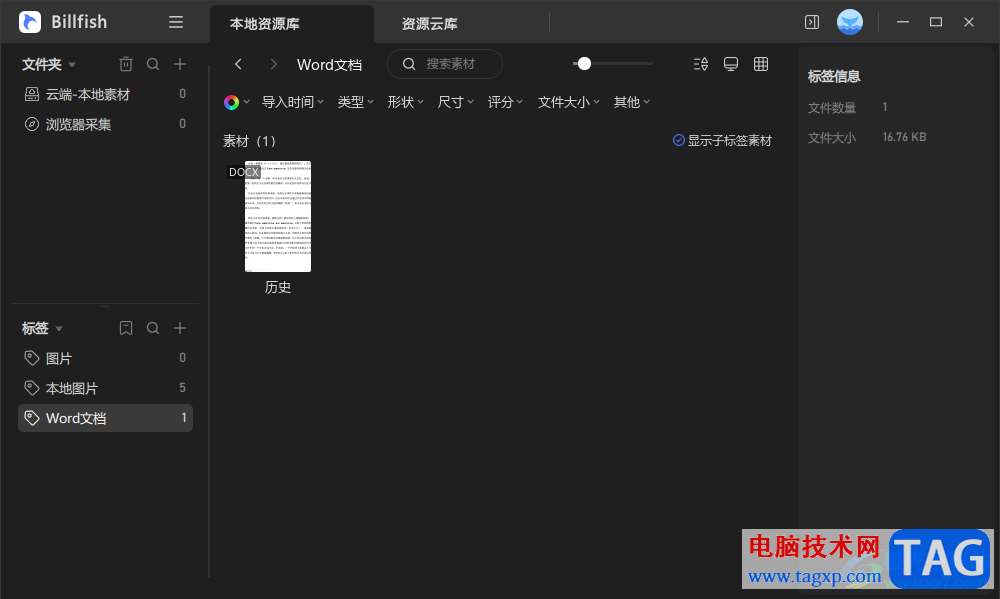This screenshot has width=1000, height=599.
Task: Open the 评分 filter dropdown
Action: pyautogui.click(x=505, y=102)
